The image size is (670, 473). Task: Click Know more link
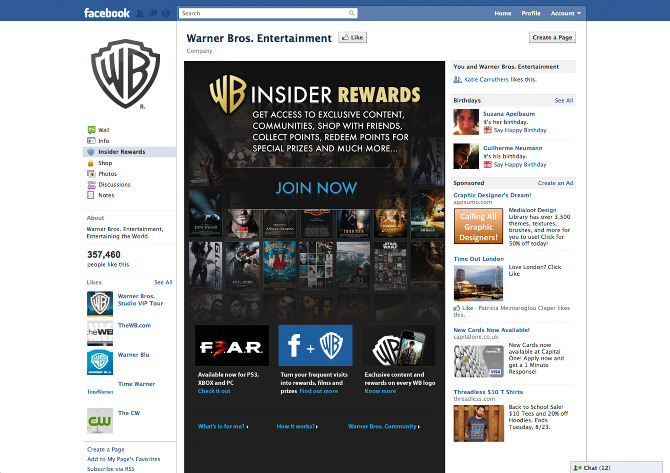point(380,391)
